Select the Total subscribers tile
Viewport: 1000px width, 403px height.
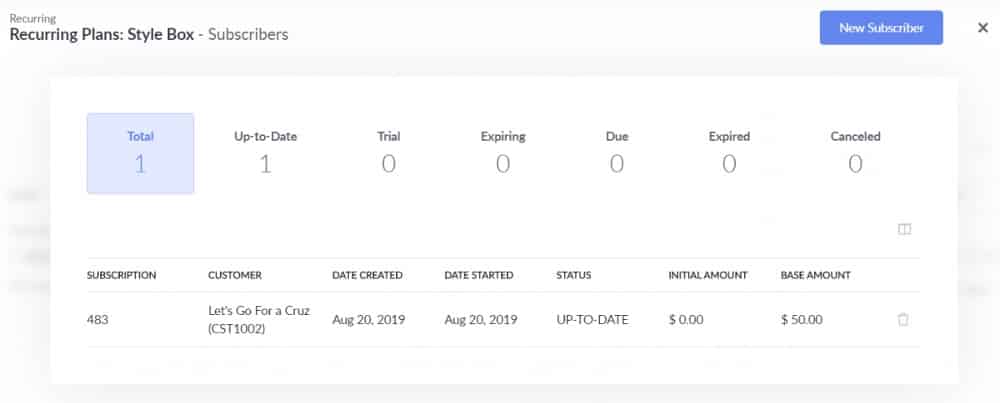tap(140, 153)
